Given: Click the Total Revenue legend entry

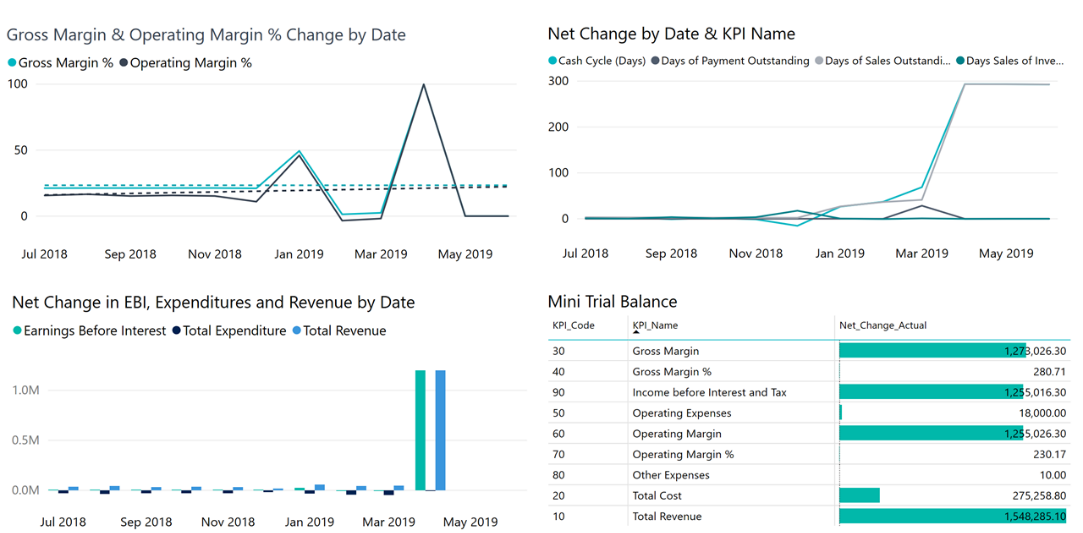Looking at the screenshot, I should pos(338,331).
